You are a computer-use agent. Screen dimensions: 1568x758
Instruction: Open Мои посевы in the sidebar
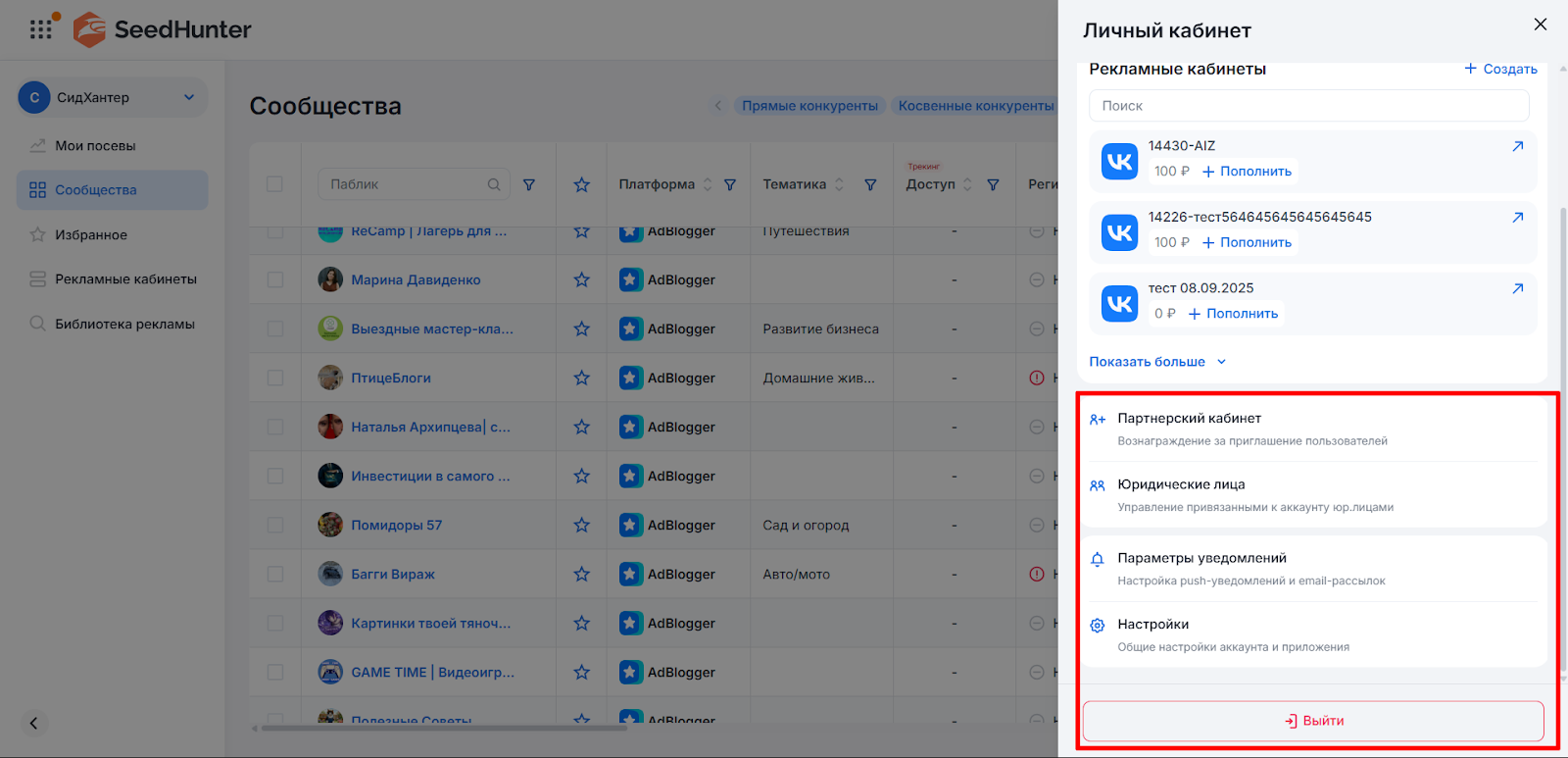[x=95, y=146]
